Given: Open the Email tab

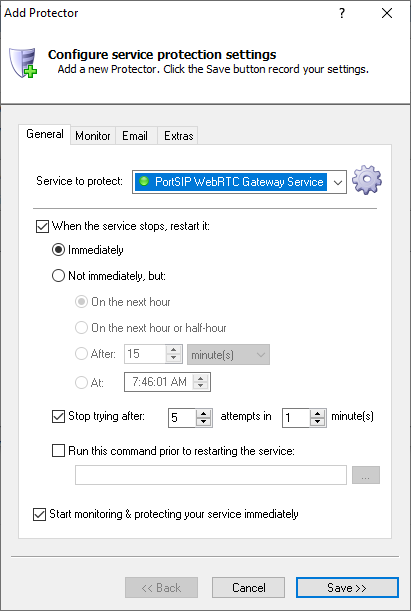Looking at the screenshot, I should click(x=135, y=136).
